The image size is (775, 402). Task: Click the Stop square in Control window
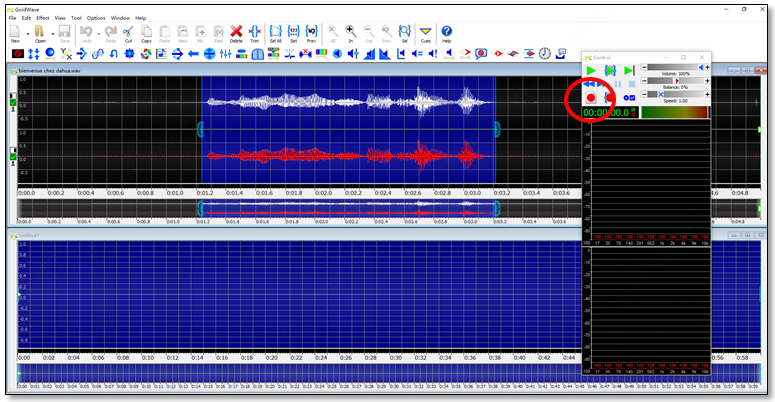pyautogui.click(x=632, y=85)
